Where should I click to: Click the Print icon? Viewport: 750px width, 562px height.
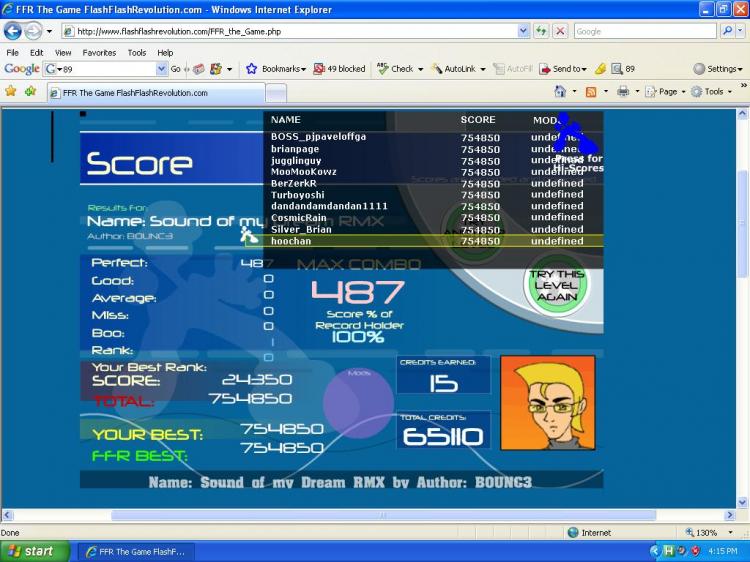pyautogui.click(x=623, y=91)
